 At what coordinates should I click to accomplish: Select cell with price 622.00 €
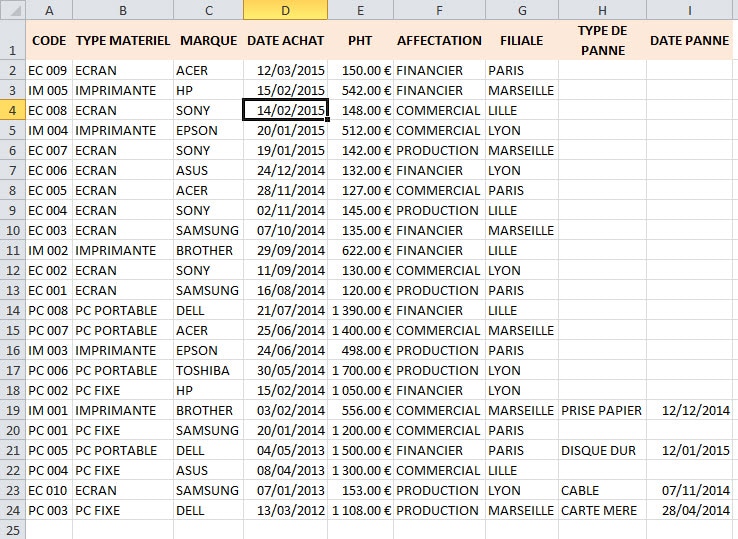click(x=360, y=250)
